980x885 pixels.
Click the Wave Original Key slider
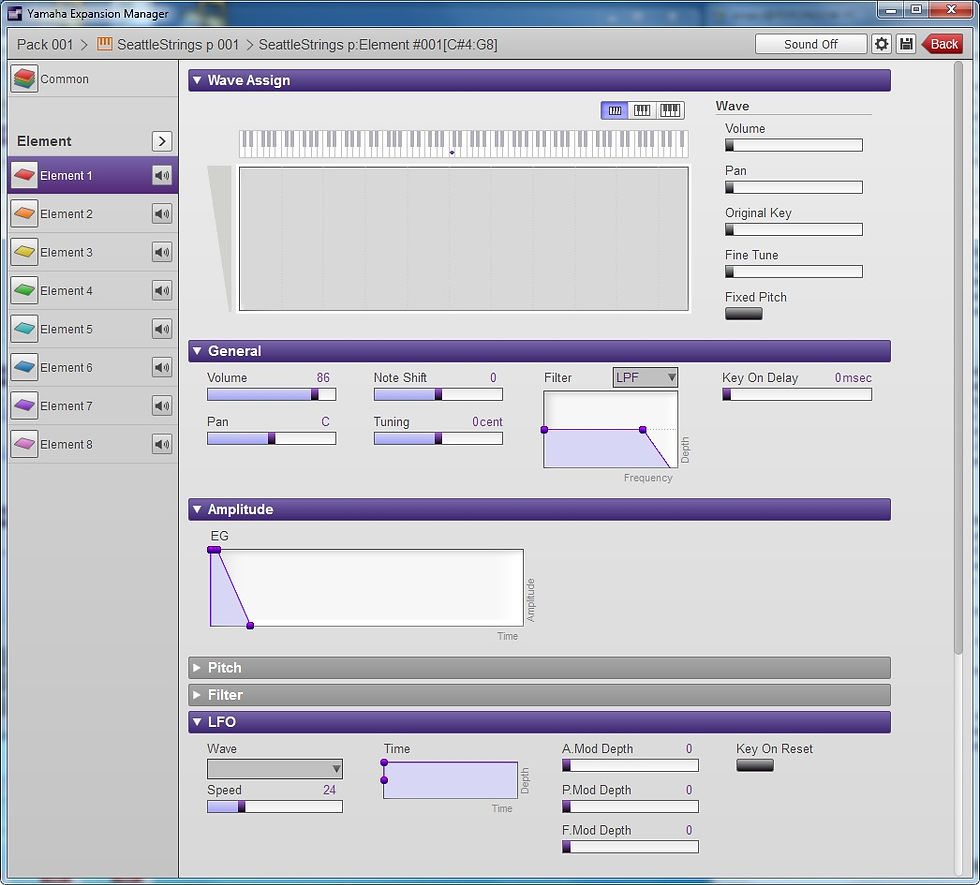click(x=794, y=229)
